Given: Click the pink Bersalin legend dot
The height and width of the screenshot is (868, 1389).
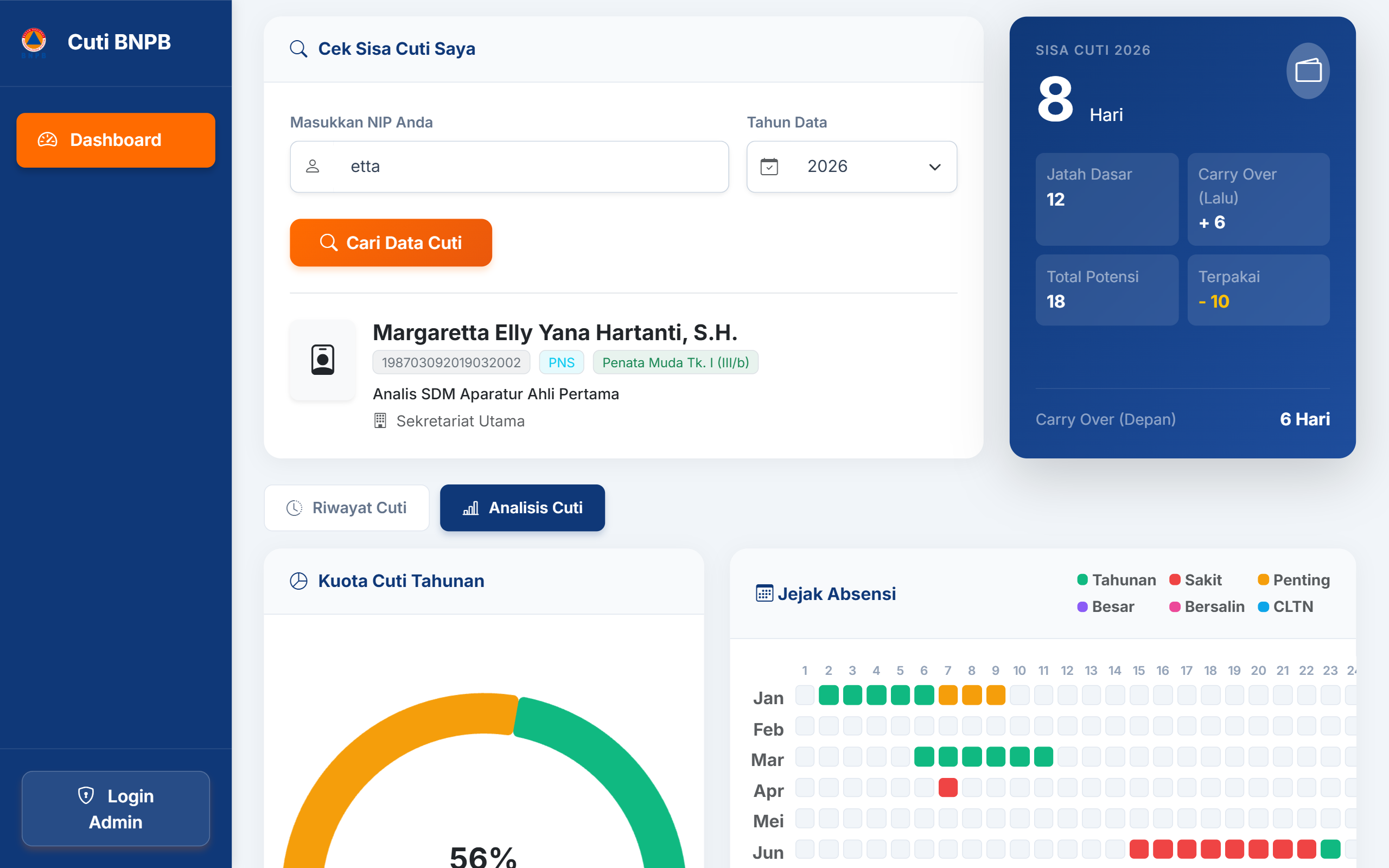Looking at the screenshot, I should click(x=1175, y=607).
